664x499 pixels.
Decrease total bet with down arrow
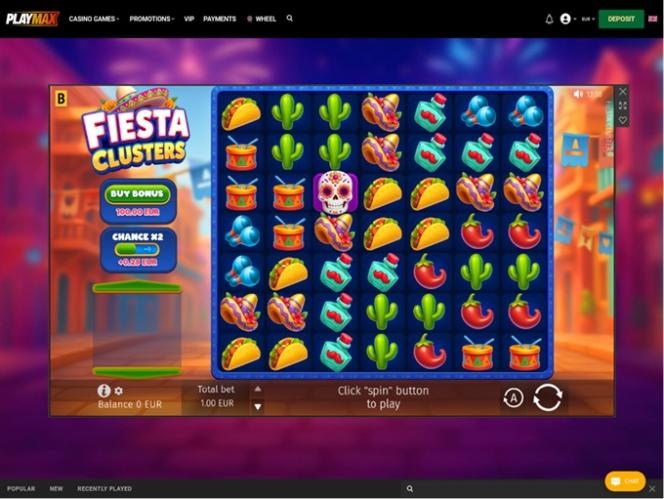(257, 407)
